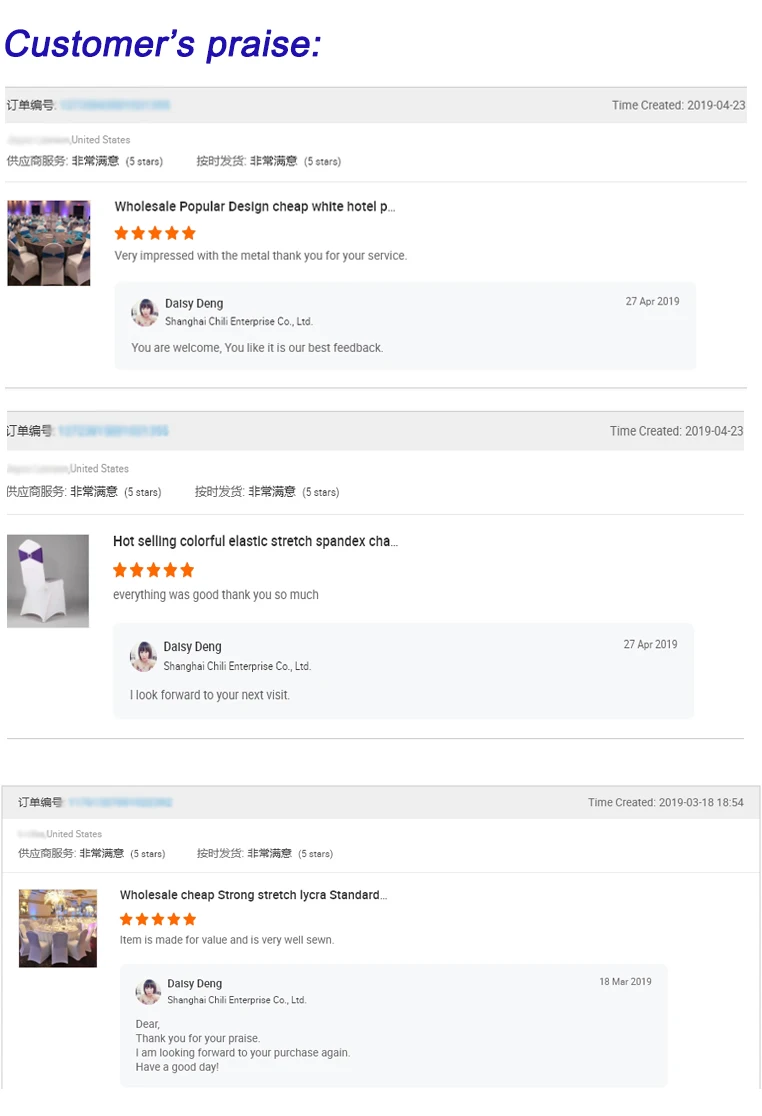Click the orange stars under 'Wholesale Popular Design'
This screenshot has width=762, height=1116.
click(155, 233)
